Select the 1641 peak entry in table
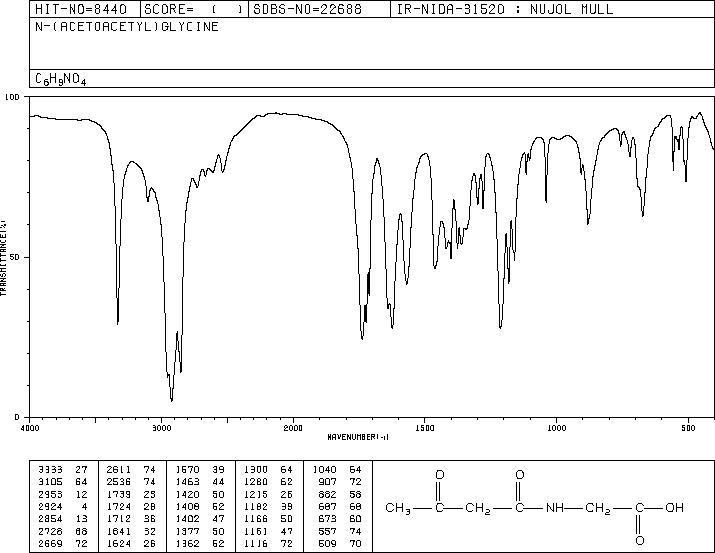This screenshot has height=553, width=715. coord(131,531)
